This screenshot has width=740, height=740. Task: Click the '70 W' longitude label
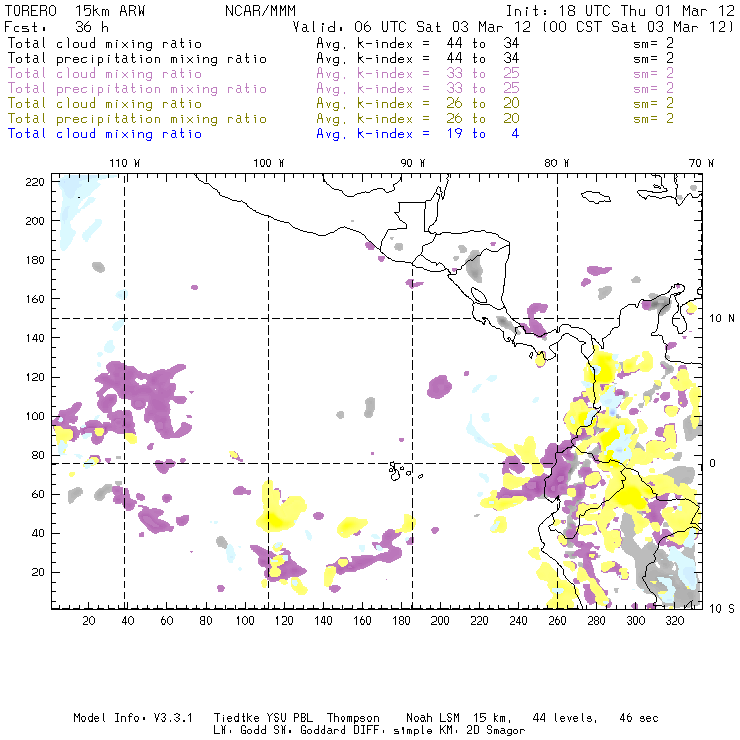[701, 163]
